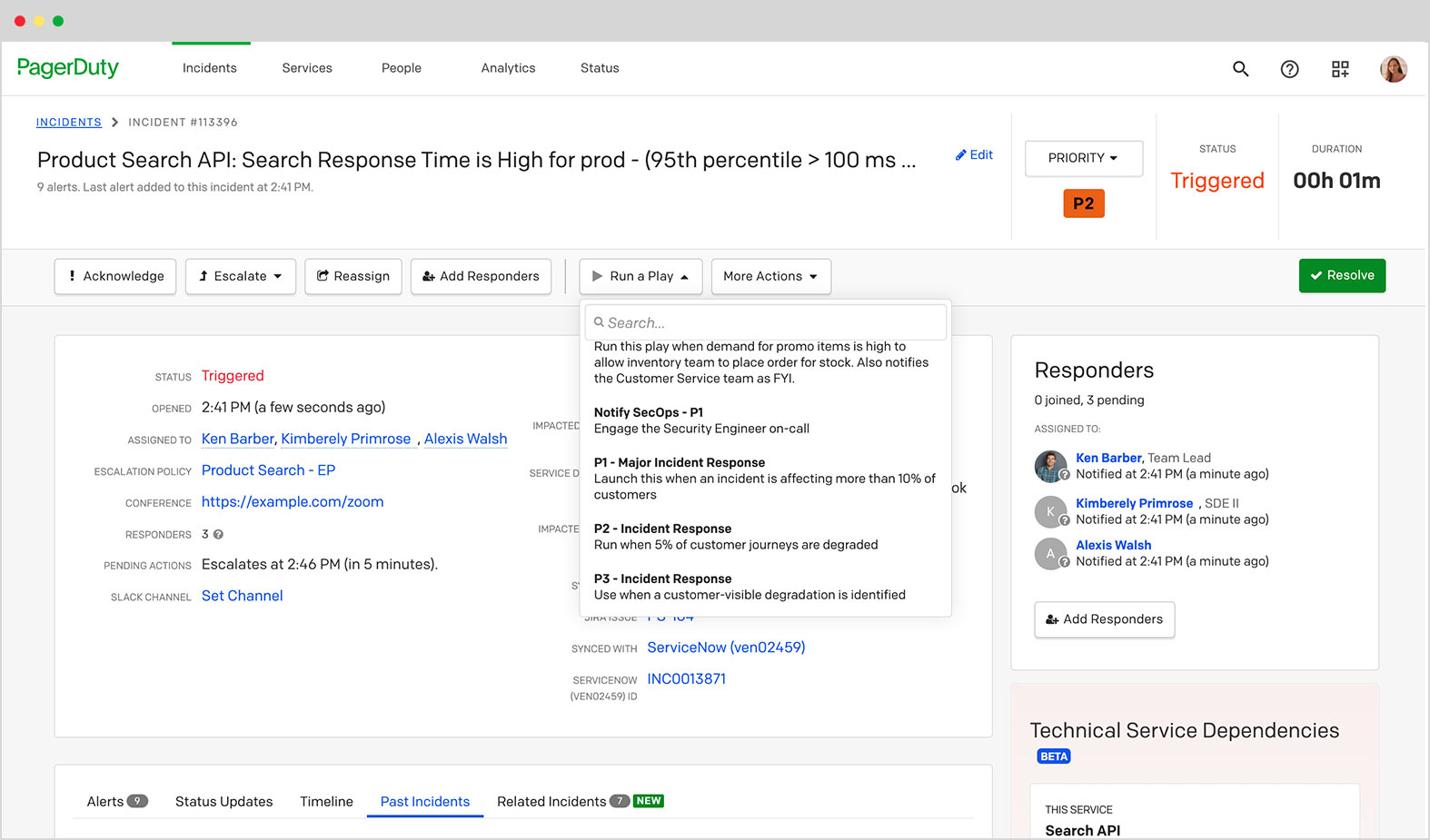Click the search magnifier icon in header
This screenshot has height=840, width=1430.
tap(1240, 69)
